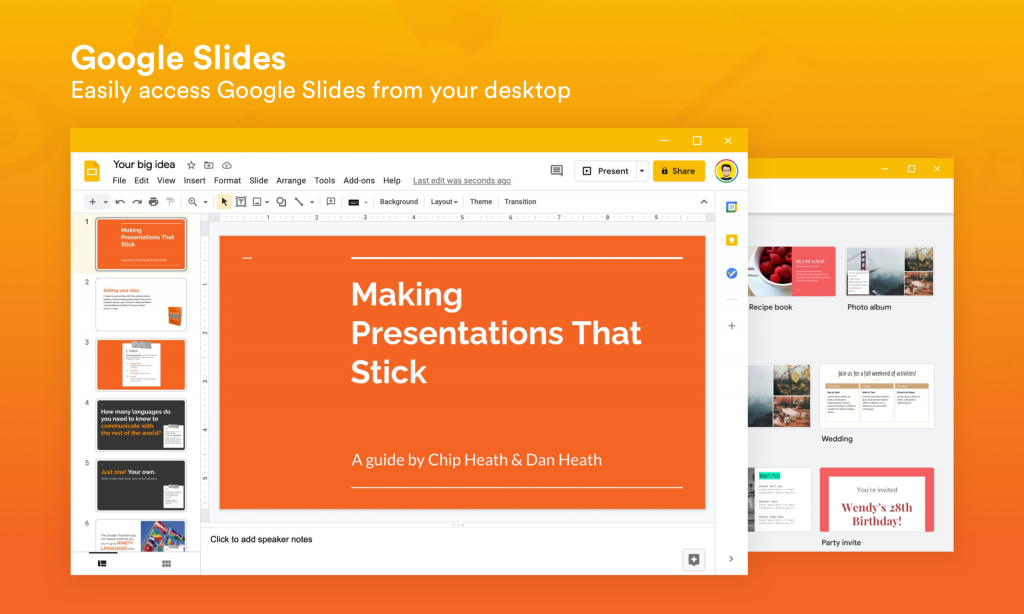
Task: Open the user account avatar
Action: pyautogui.click(x=726, y=171)
